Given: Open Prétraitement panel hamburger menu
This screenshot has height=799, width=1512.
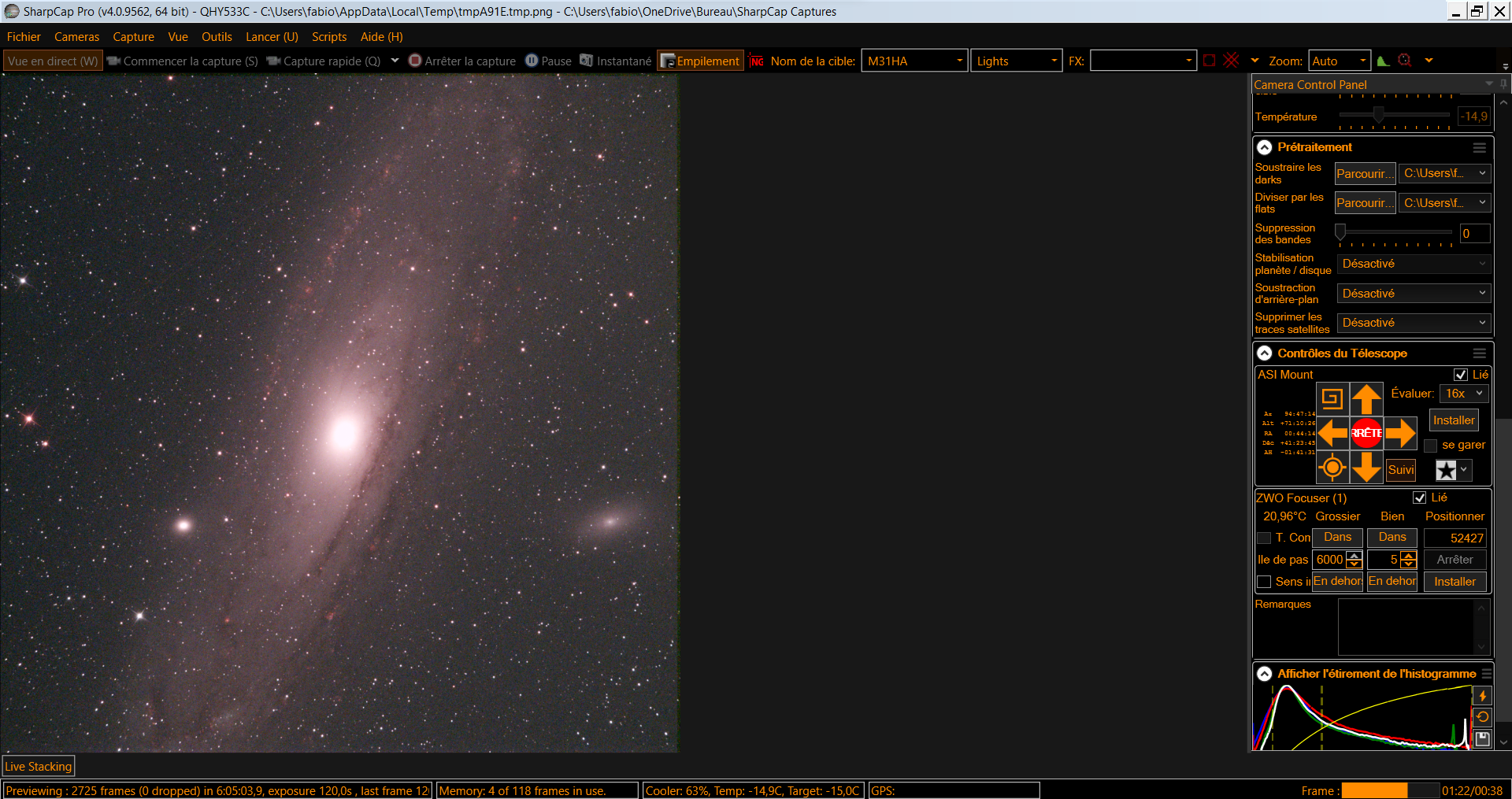Looking at the screenshot, I should point(1480,147).
